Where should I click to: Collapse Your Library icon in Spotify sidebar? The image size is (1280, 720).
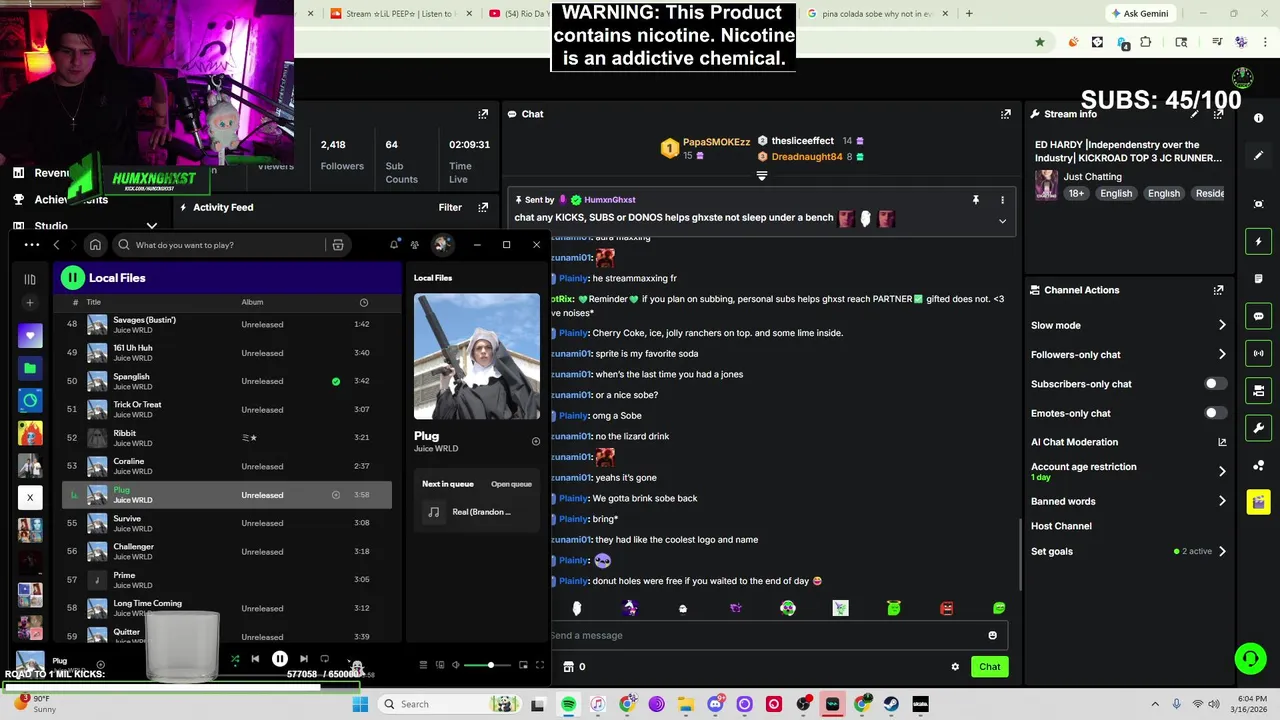30,280
